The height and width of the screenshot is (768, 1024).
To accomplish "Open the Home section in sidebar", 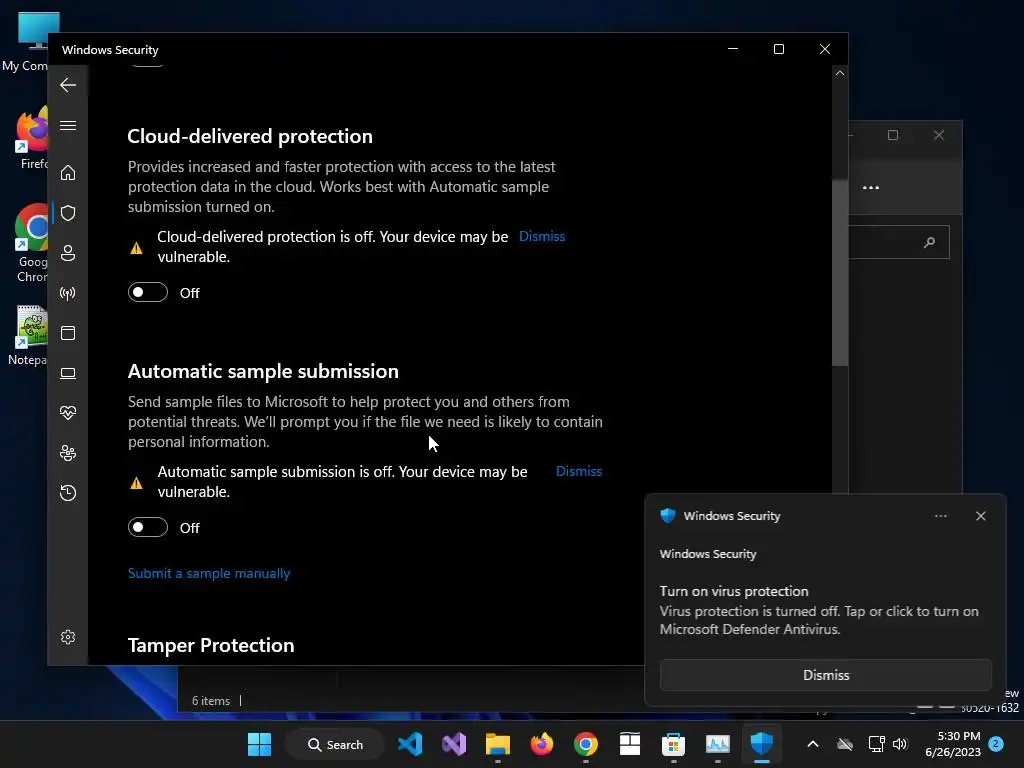I will coord(68,172).
